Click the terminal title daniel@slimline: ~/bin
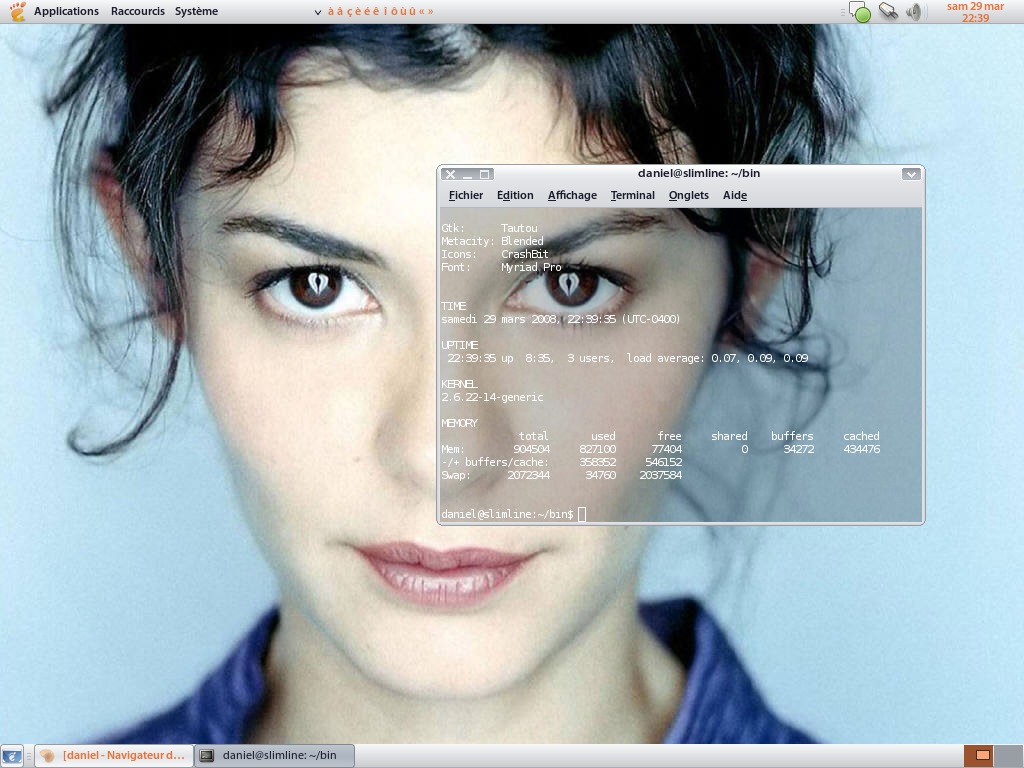 (698, 173)
